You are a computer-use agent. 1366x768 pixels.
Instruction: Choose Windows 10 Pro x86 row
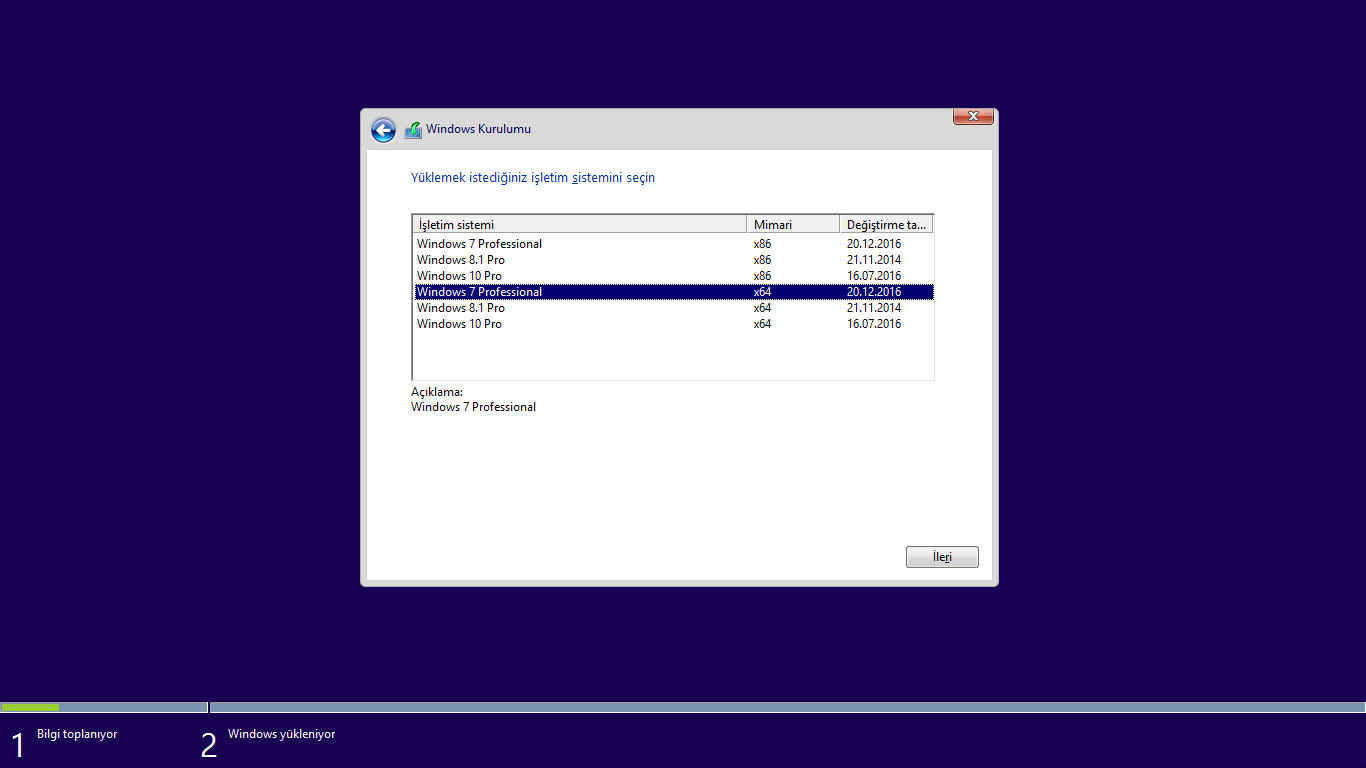[460, 276]
